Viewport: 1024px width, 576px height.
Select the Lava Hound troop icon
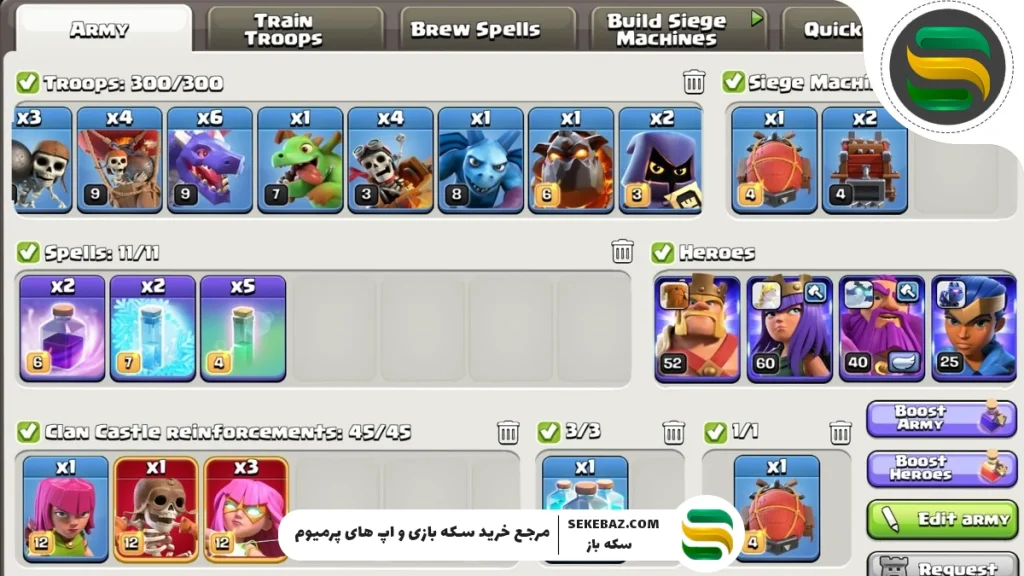coord(571,160)
